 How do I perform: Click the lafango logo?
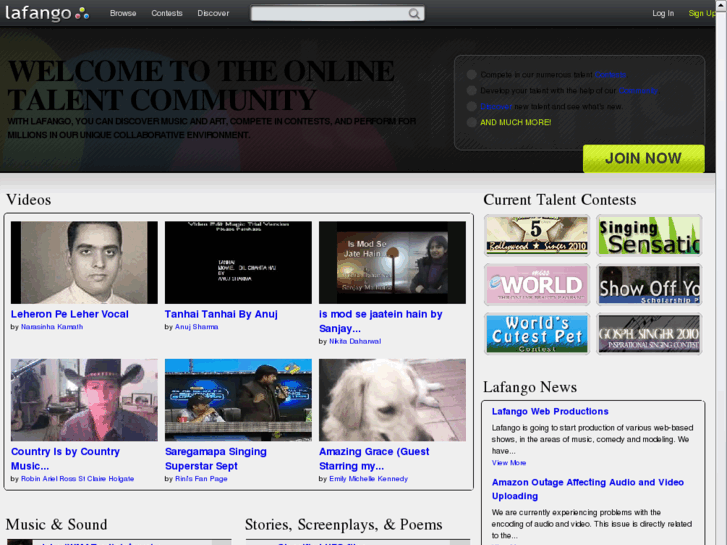tap(47, 13)
